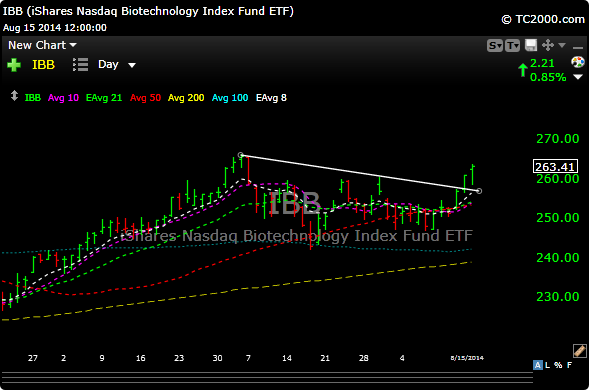The image size is (589, 390).
Task: Select the trendline's right anchor handle
Action: (x=479, y=191)
